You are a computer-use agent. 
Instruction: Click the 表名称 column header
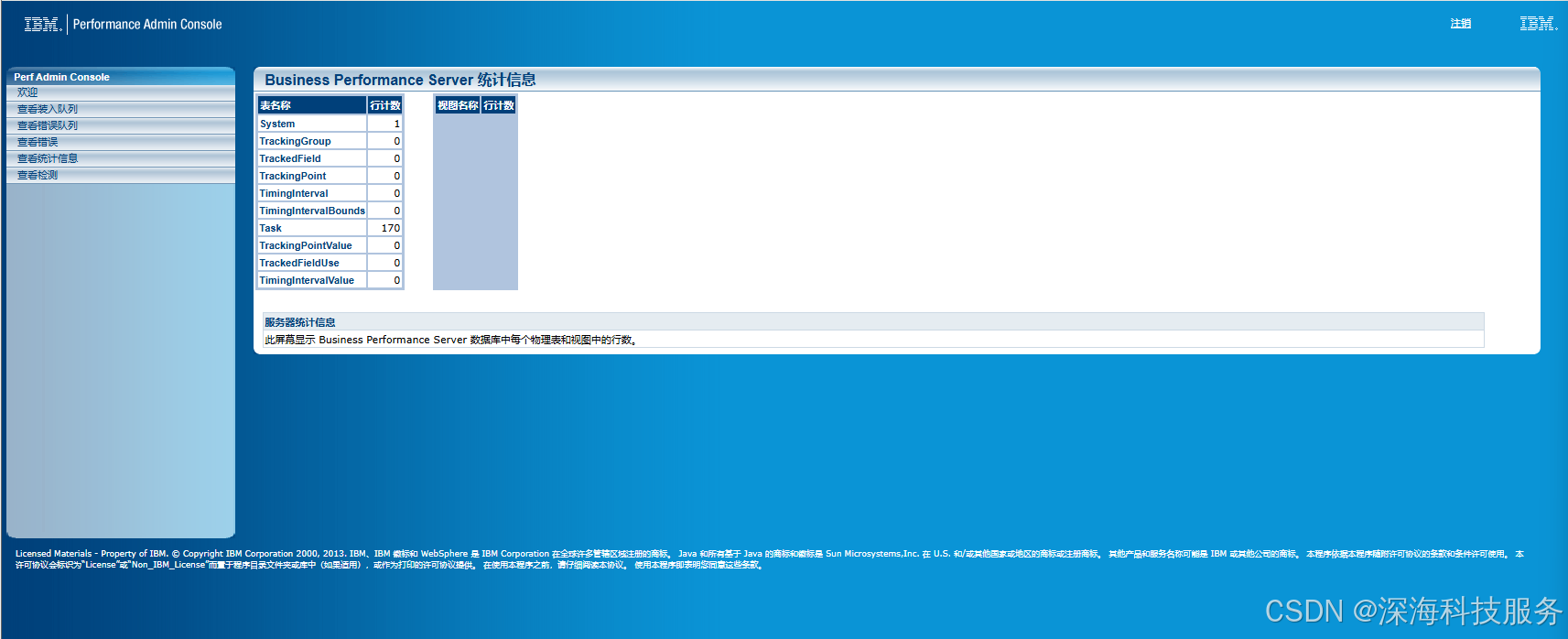point(312,105)
